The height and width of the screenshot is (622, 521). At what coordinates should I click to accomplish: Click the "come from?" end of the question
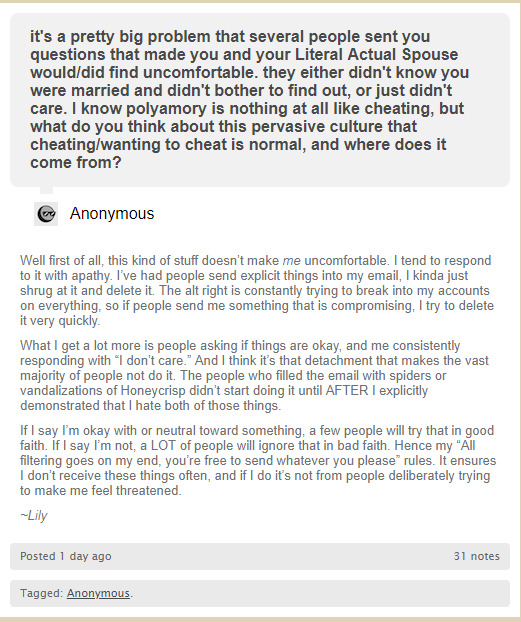coord(75,162)
